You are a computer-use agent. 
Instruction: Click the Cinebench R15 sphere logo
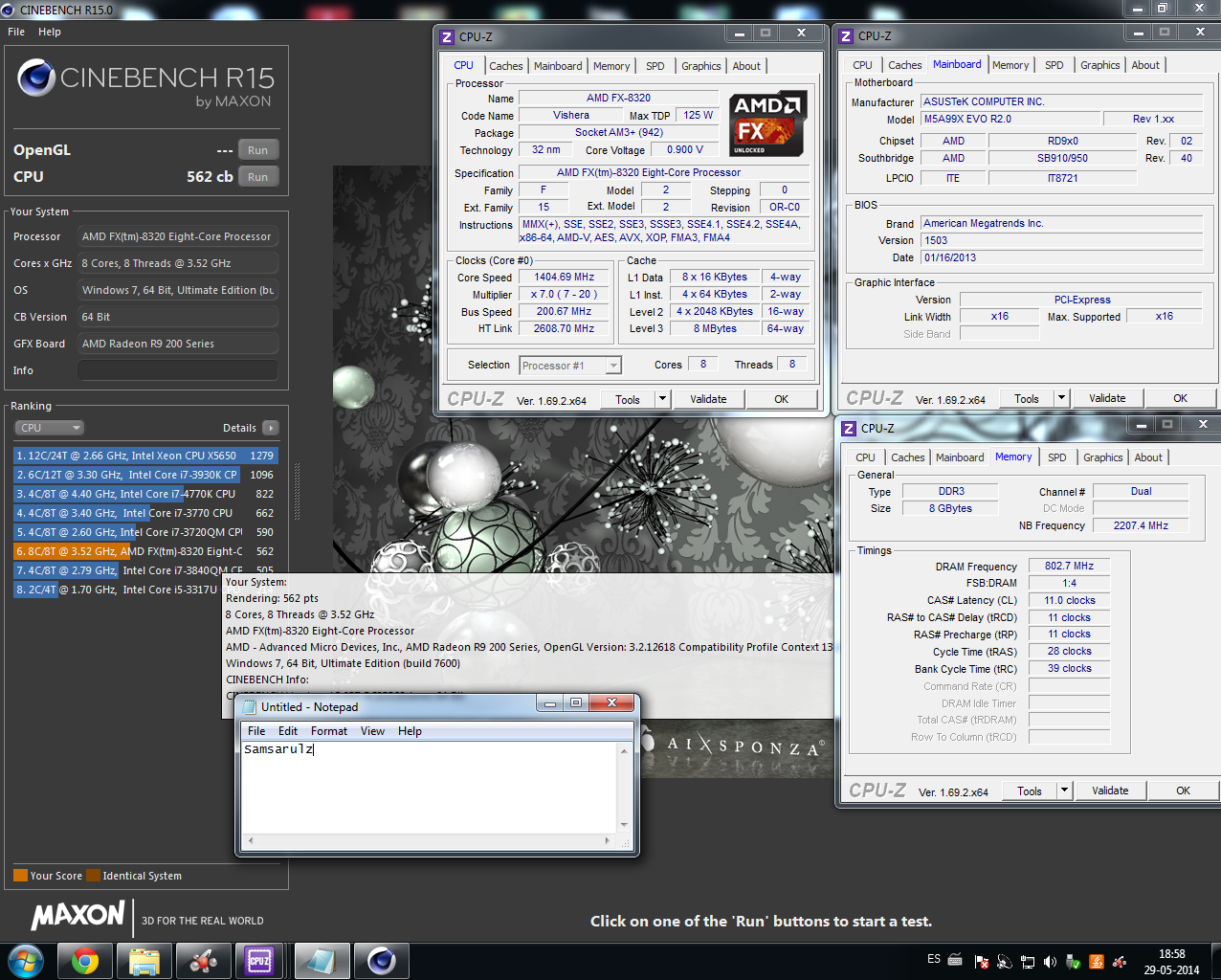pos(36,78)
